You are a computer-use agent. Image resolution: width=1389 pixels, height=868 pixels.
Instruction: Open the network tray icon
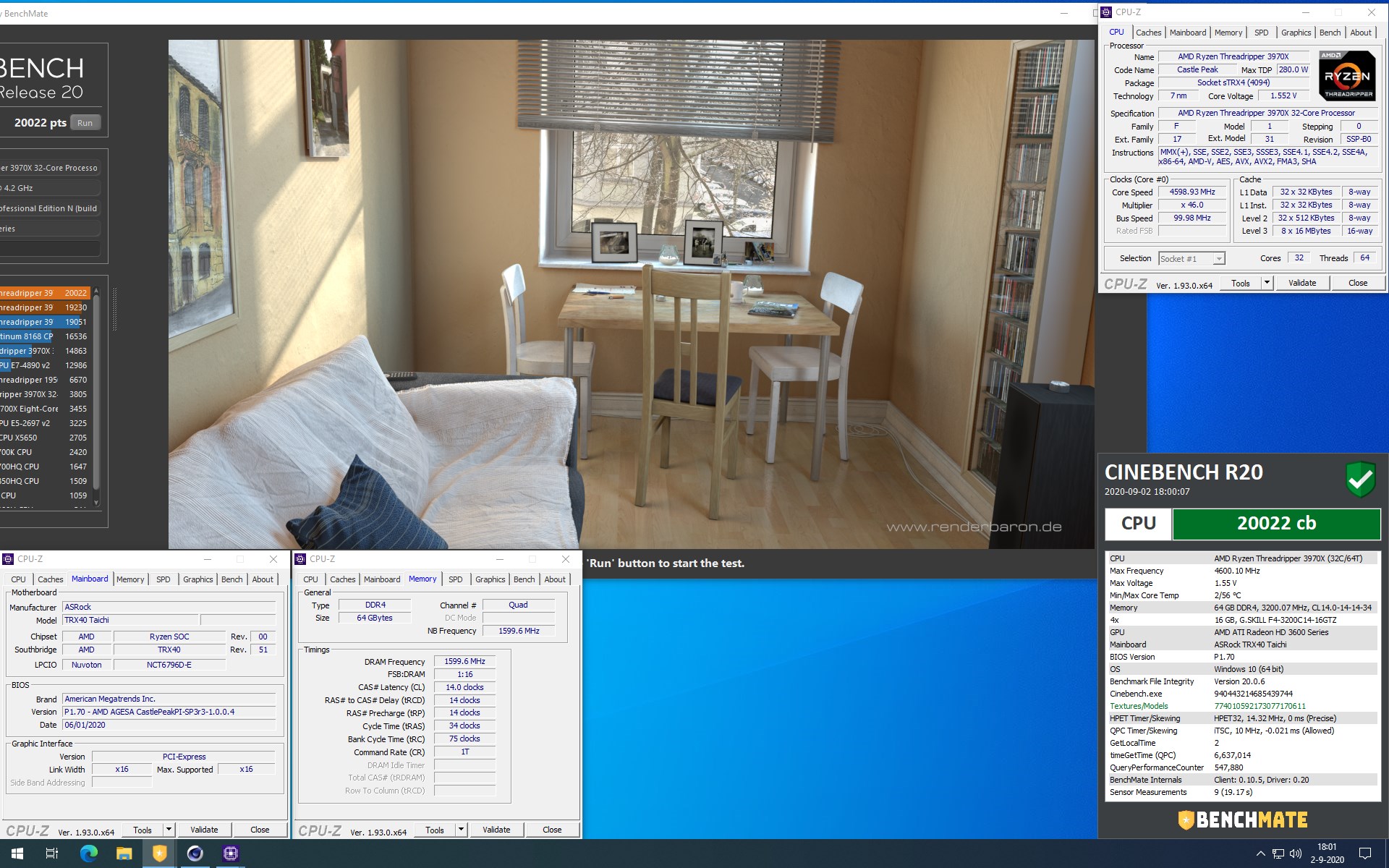(1278, 854)
